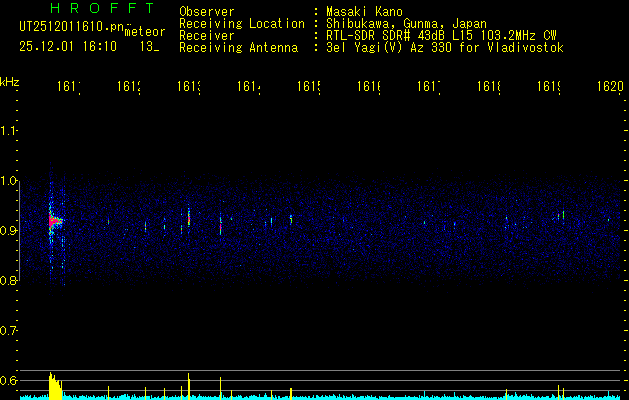The height and width of the screenshot is (400, 629).
Task: Click the kHz axis unit label
Action: click(10, 82)
